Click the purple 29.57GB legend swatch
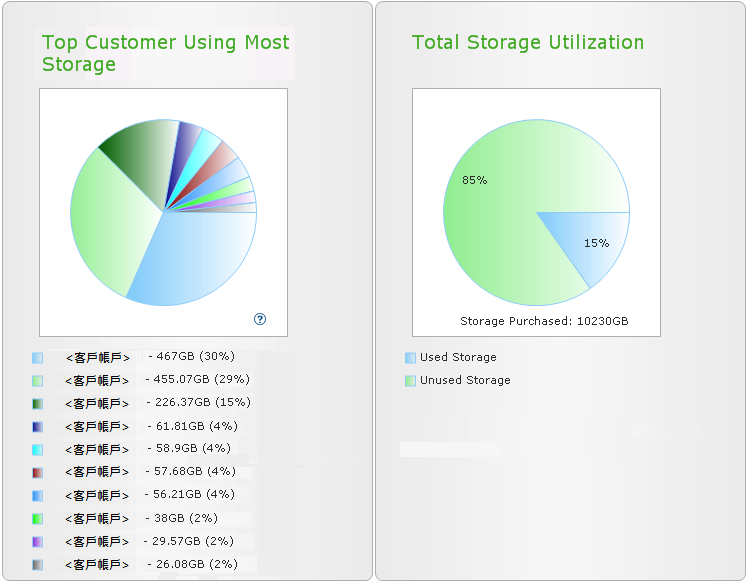The width and height of the screenshot is (747, 582). [37, 541]
